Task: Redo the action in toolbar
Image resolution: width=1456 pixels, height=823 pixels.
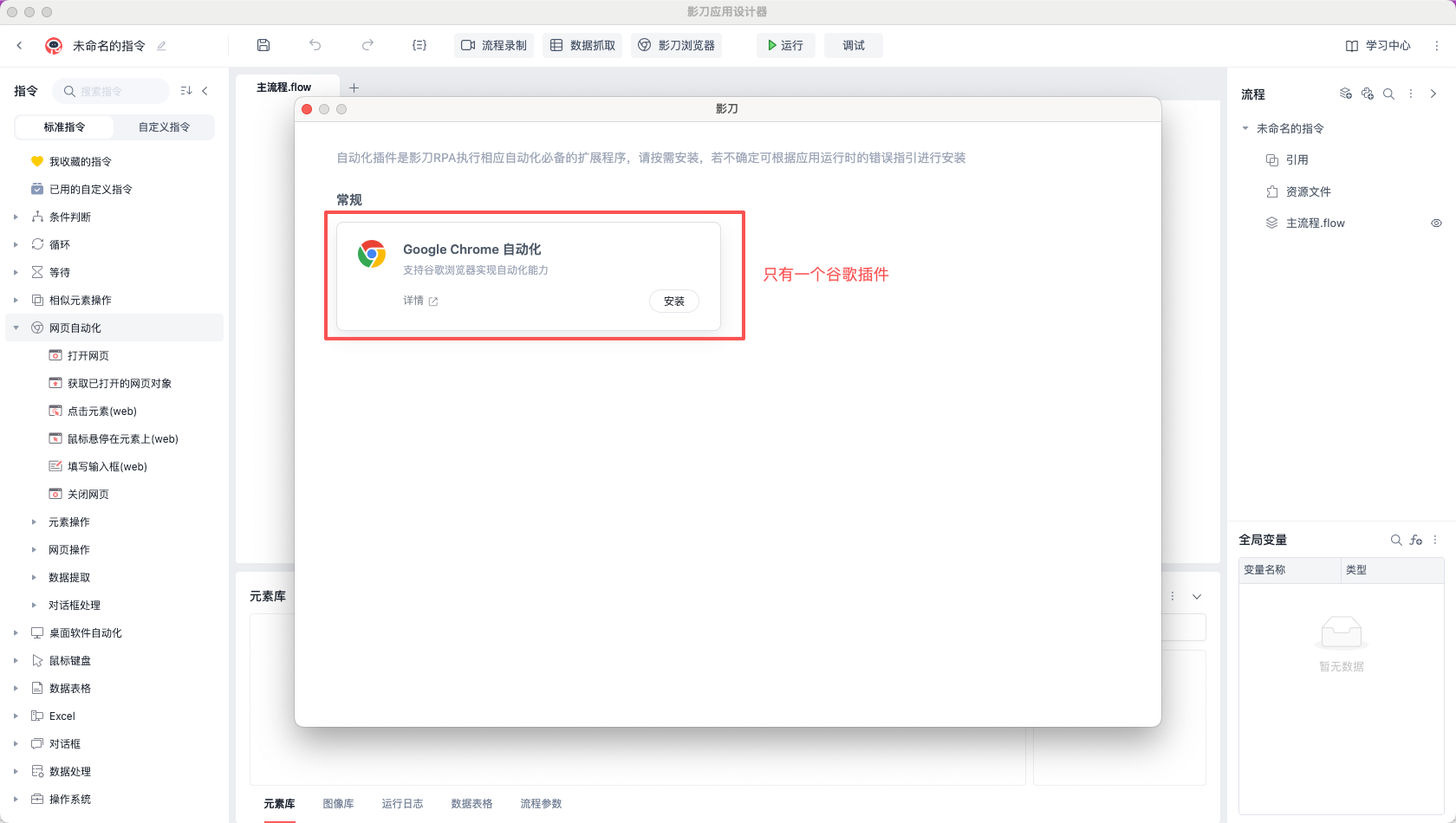Action: tap(367, 45)
